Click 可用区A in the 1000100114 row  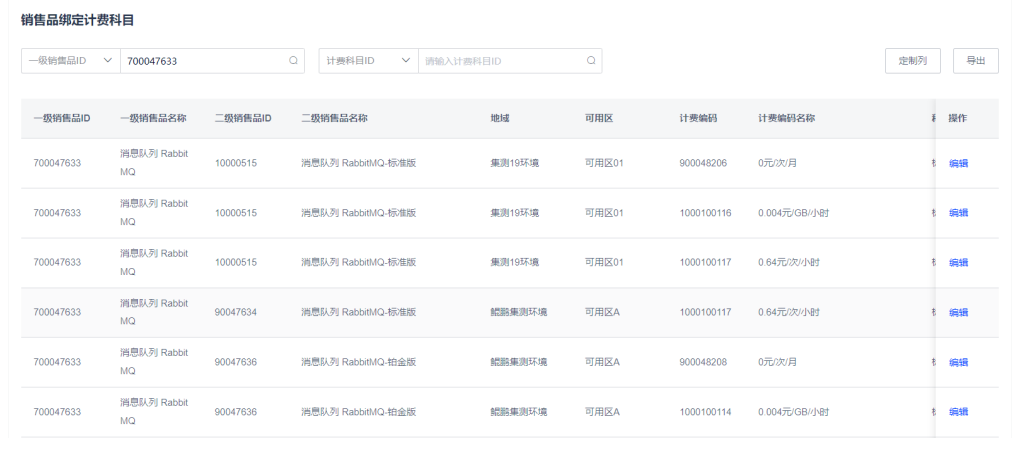(x=602, y=412)
